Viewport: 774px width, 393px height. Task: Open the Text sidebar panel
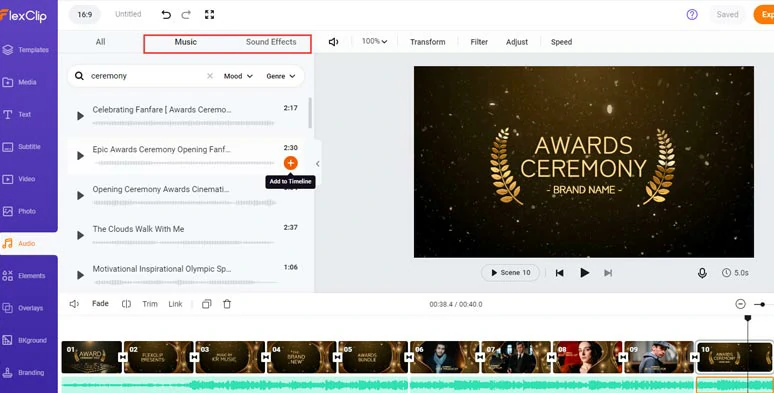pos(17,115)
